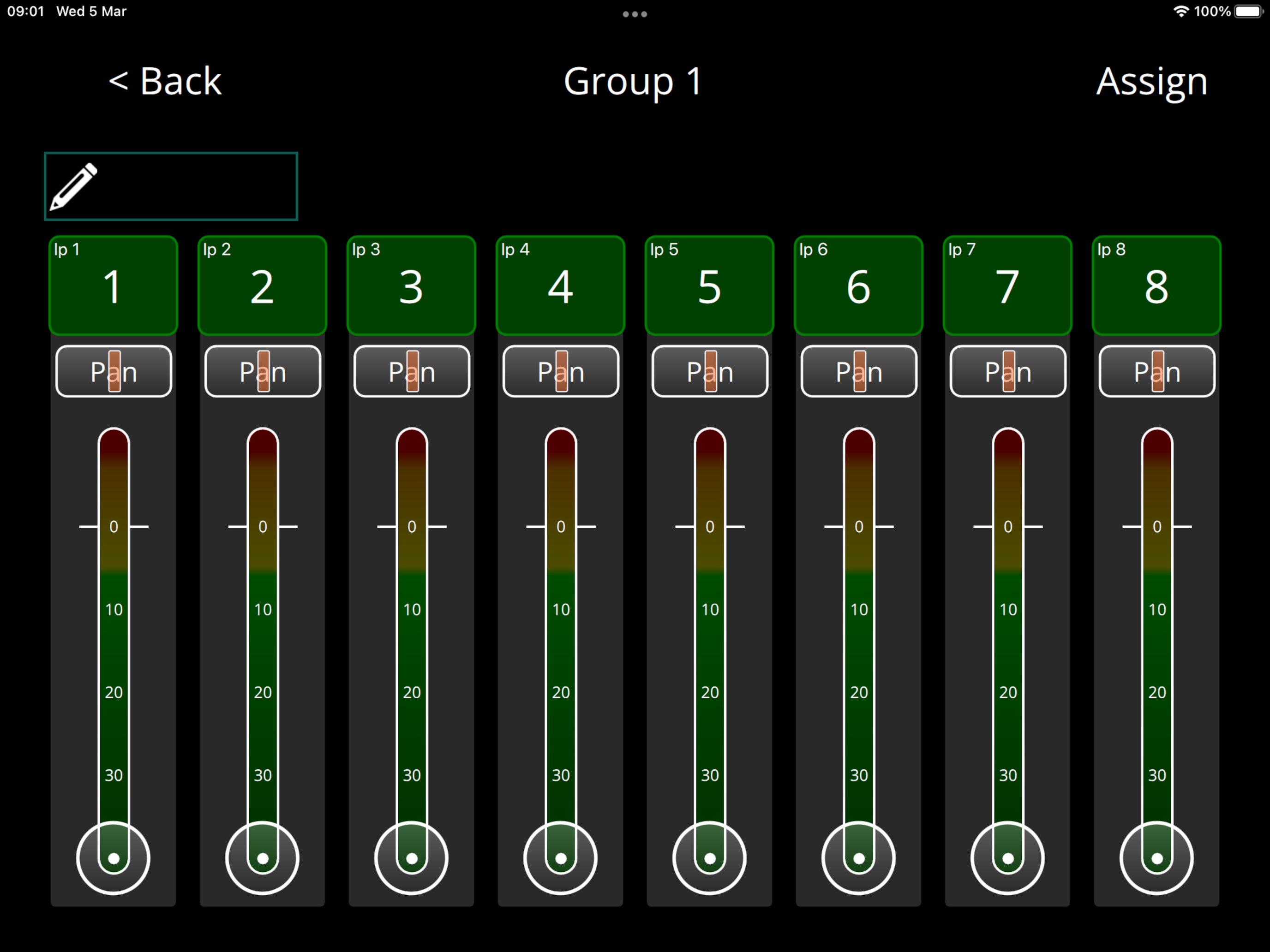Screen dimensions: 1270x952
Task: Tap channel 8 fader knob
Action: 1156,858
